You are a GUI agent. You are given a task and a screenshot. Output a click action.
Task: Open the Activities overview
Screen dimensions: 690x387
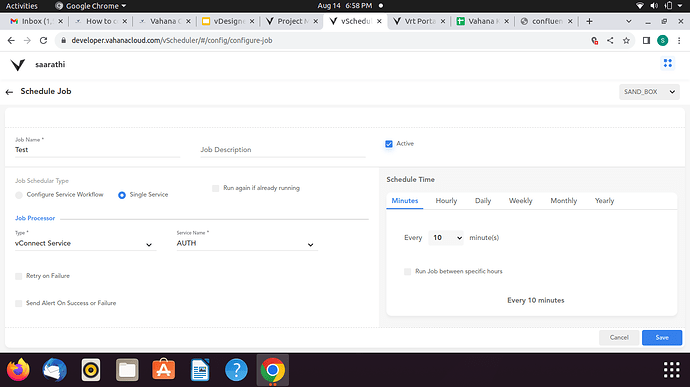pyautogui.click(x=22, y=6)
